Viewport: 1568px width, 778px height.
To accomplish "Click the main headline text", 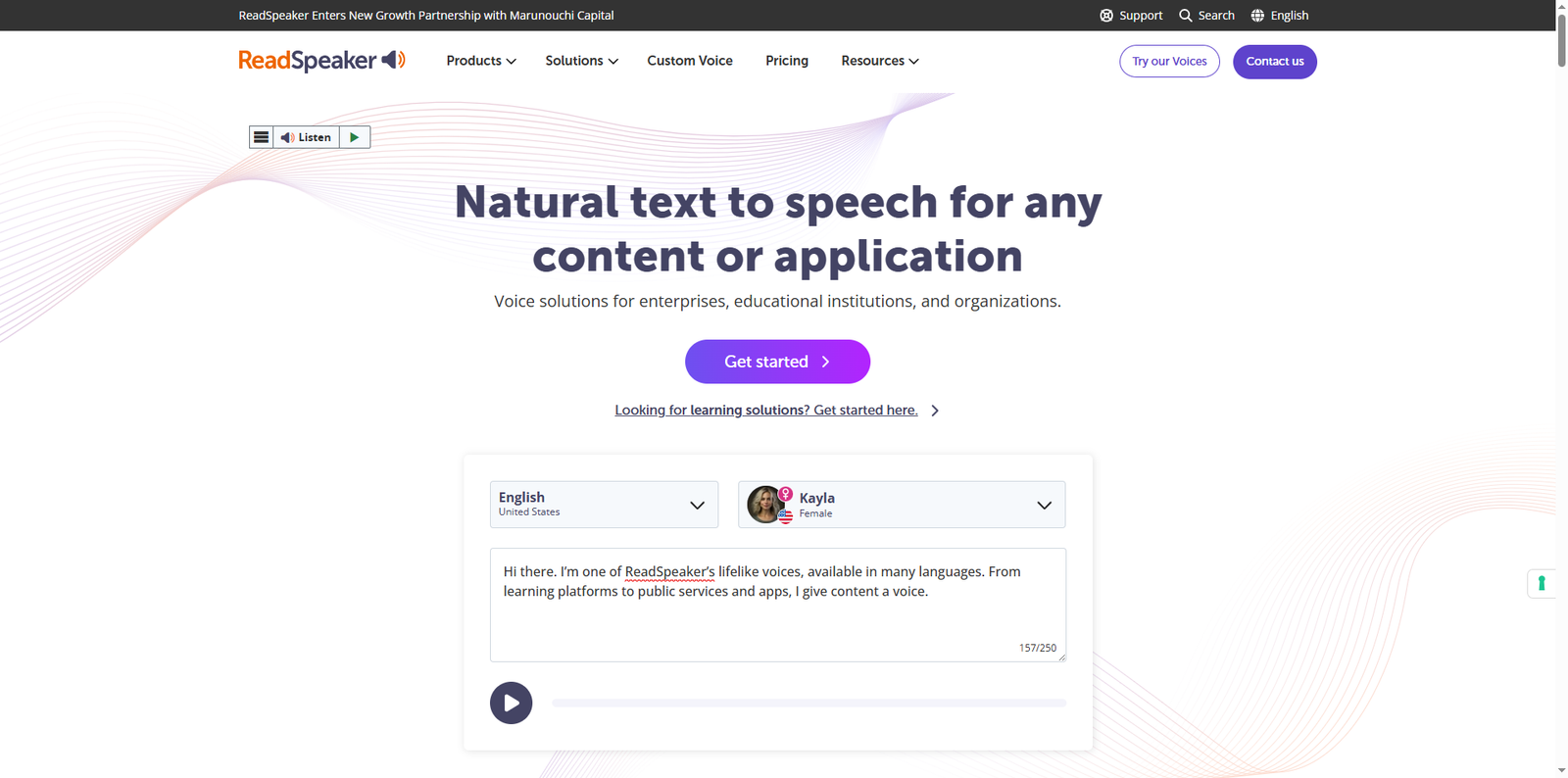I will (778, 228).
